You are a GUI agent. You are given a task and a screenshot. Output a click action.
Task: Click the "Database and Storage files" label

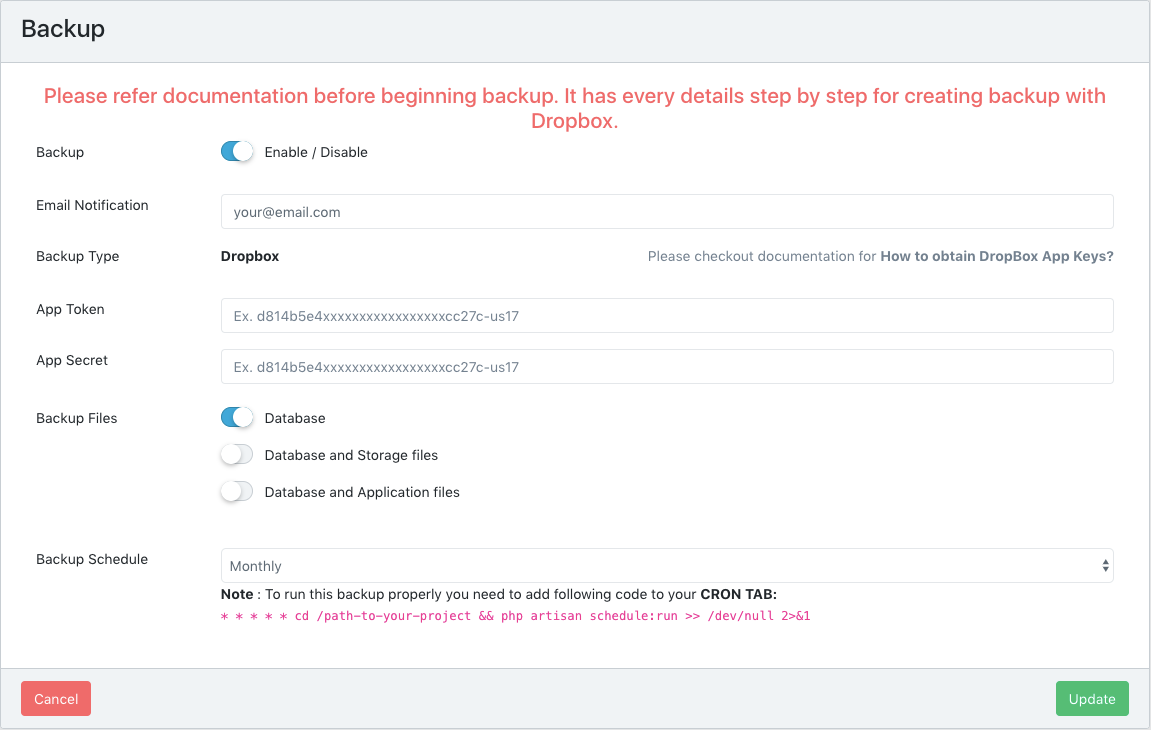pos(351,455)
